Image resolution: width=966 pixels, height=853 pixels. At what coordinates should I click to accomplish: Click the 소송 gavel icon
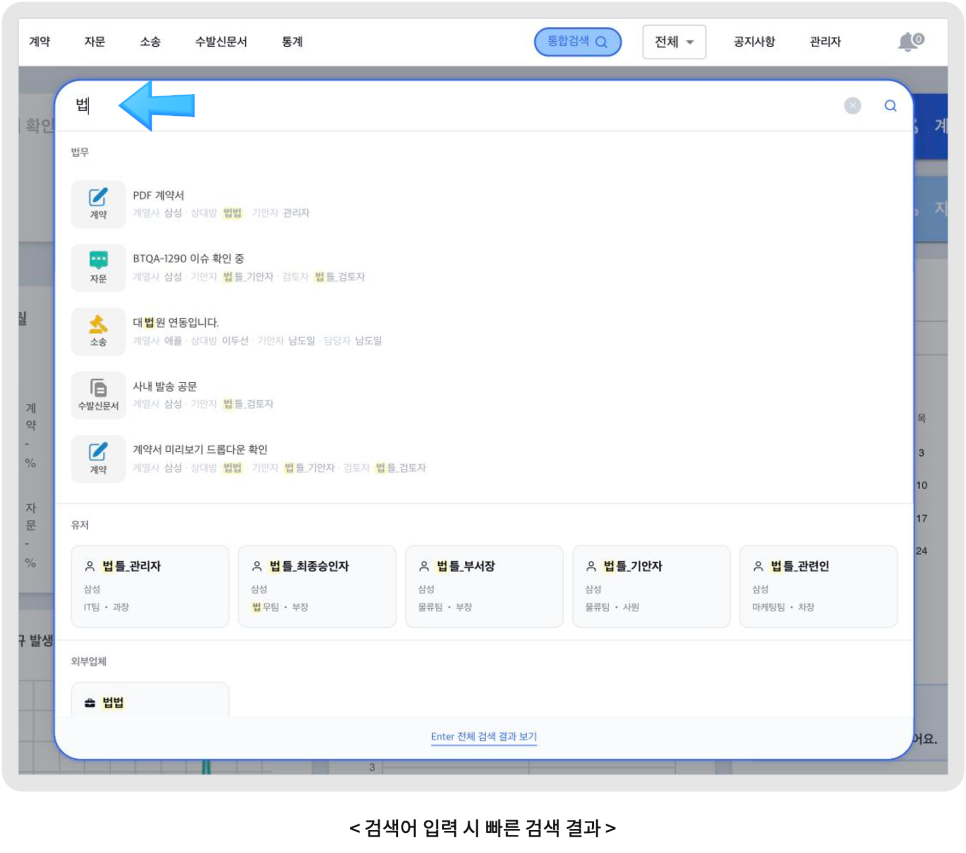[98, 331]
